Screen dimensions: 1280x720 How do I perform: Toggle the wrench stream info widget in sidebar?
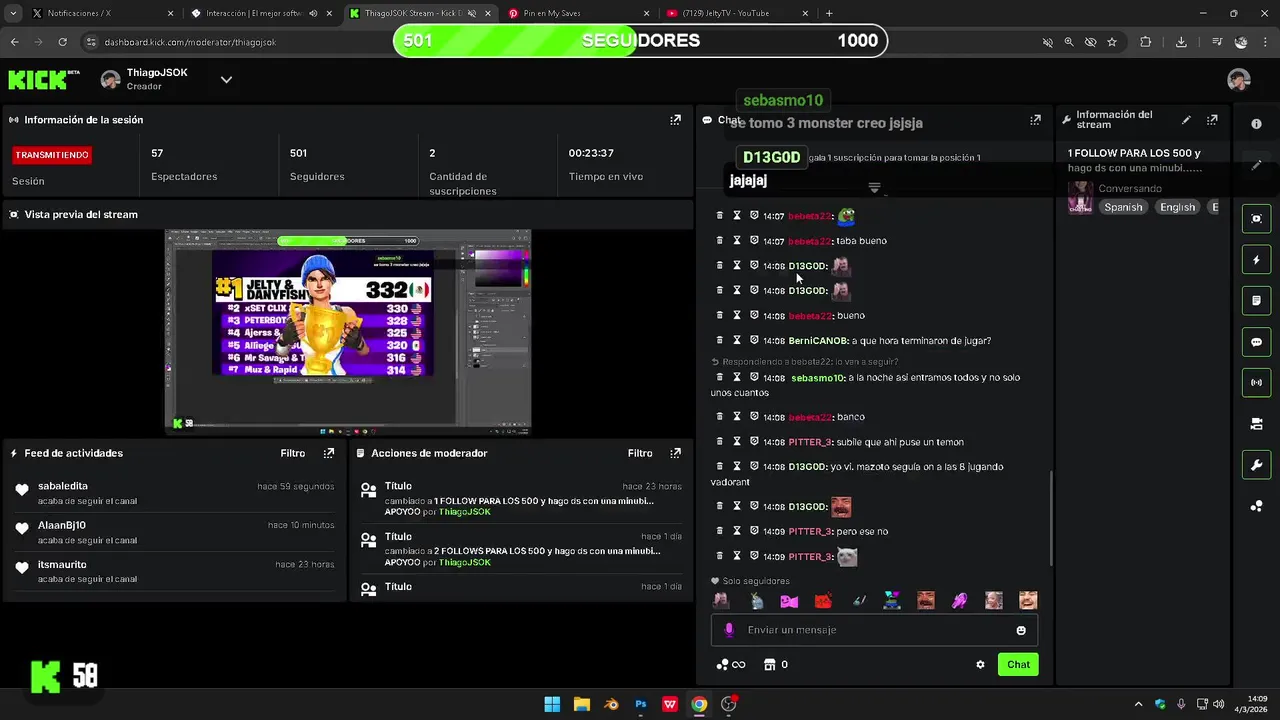click(x=1256, y=465)
